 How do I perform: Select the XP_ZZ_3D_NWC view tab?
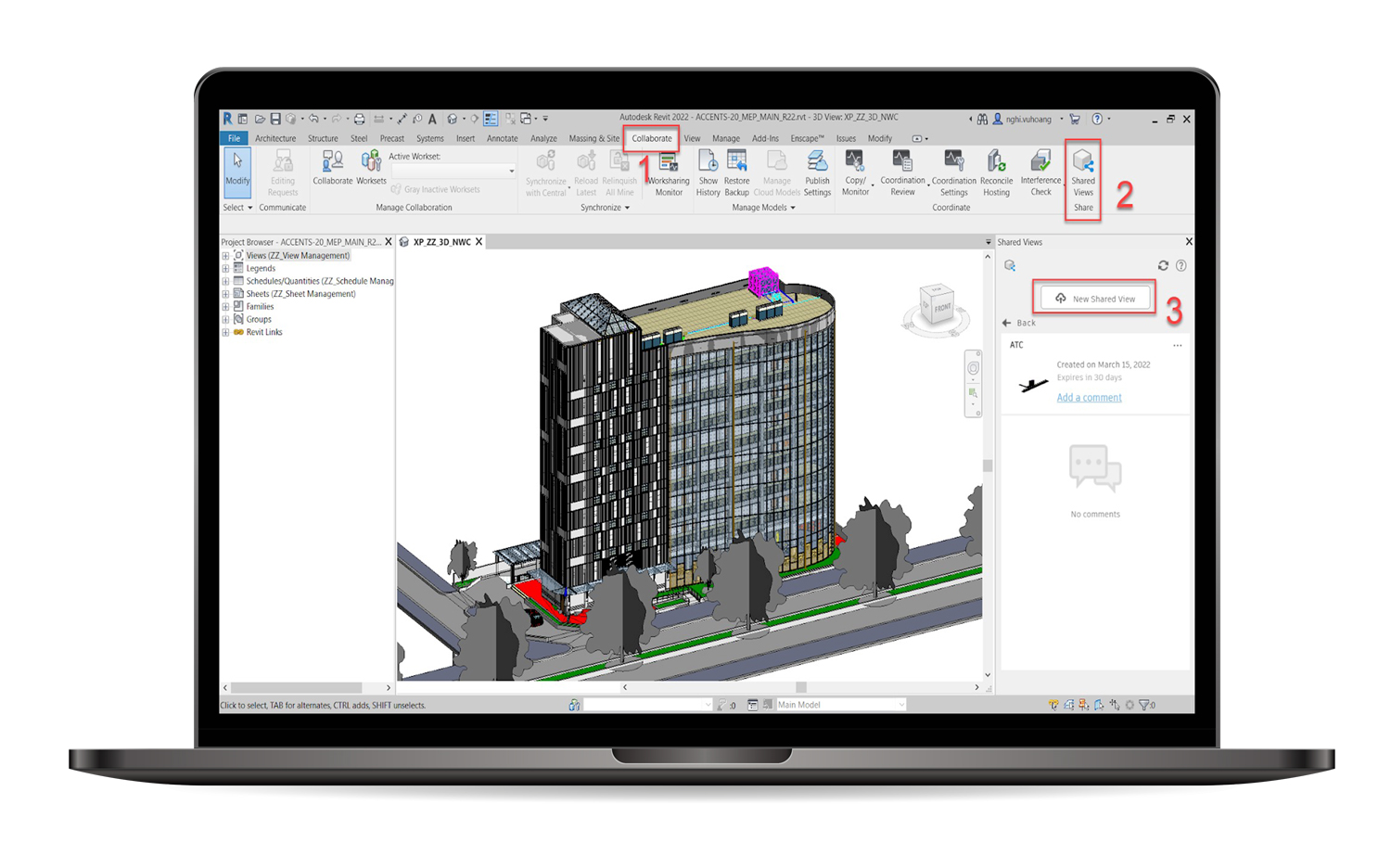click(441, 242)
